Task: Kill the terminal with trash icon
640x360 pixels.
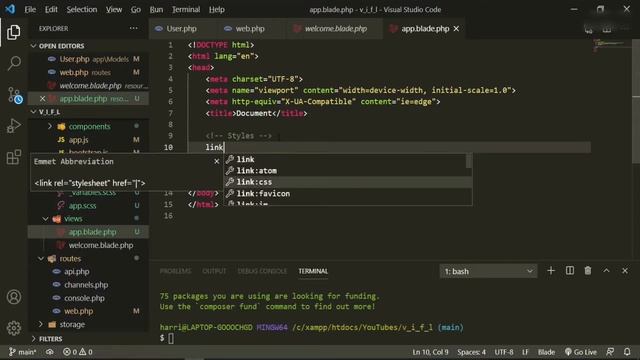Action: [x=588, y=271]
